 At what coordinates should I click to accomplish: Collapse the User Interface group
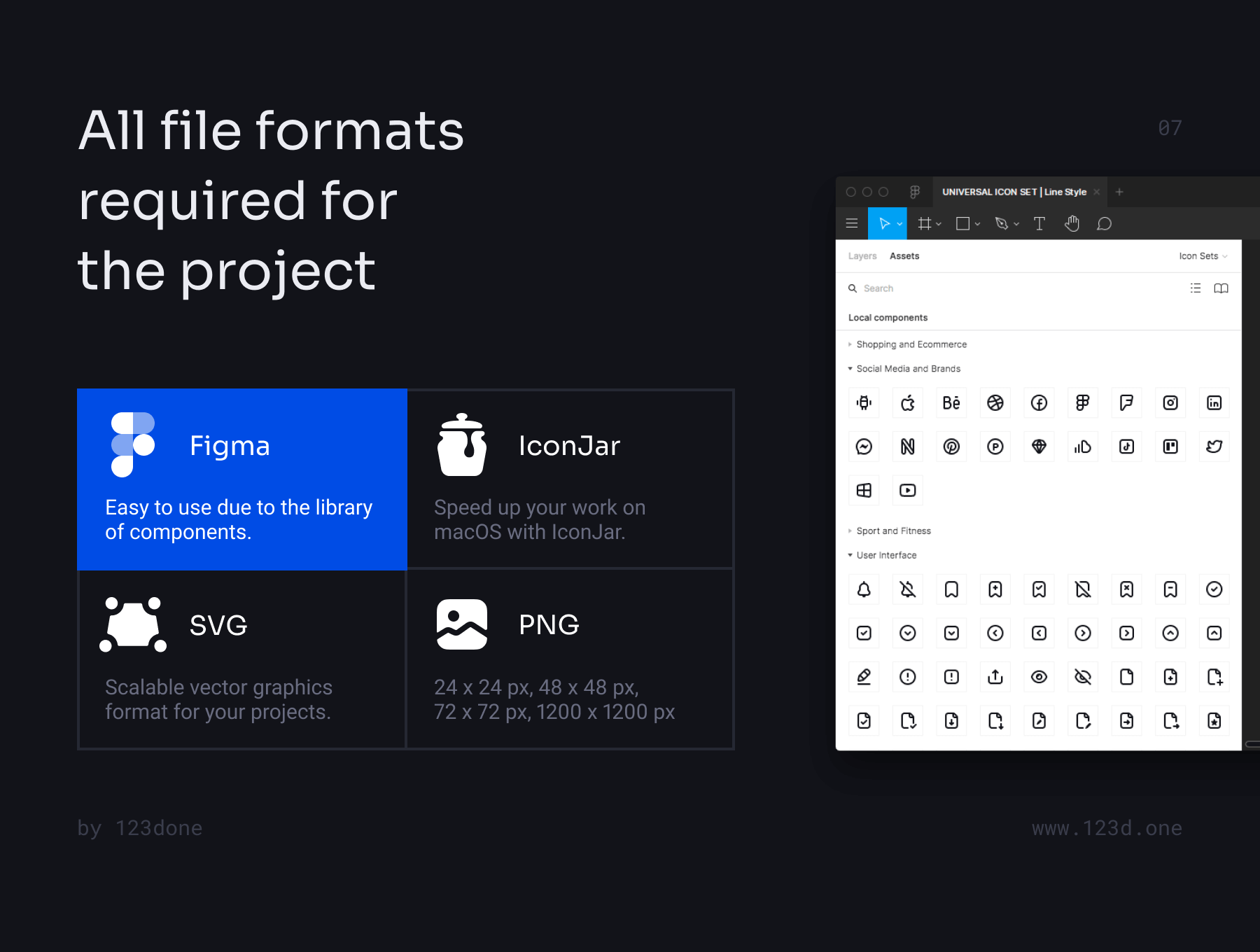[x=883, y=555]
